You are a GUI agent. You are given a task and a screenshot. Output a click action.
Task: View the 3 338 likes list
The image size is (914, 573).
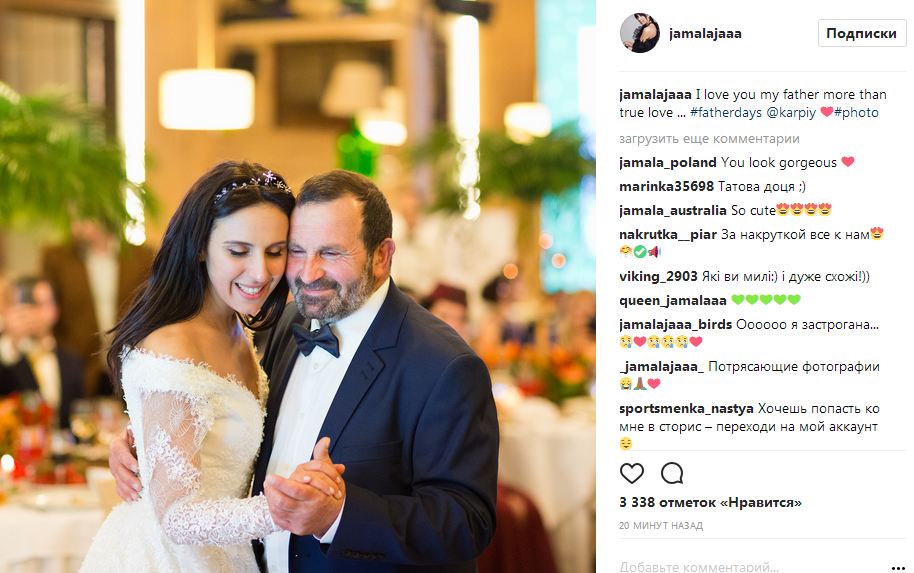coord(710,502)
